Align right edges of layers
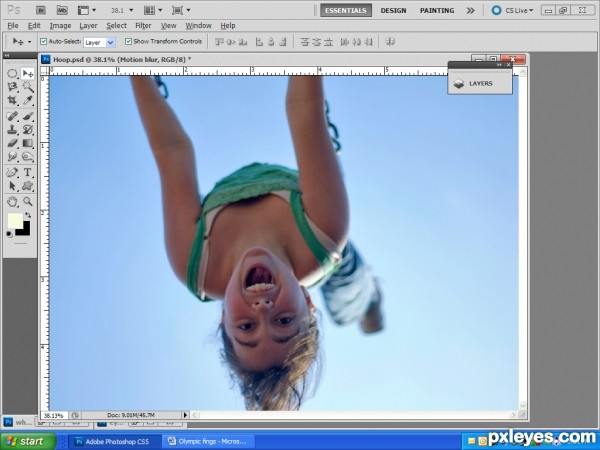600x450 pixels. click(x=283, y=42)
